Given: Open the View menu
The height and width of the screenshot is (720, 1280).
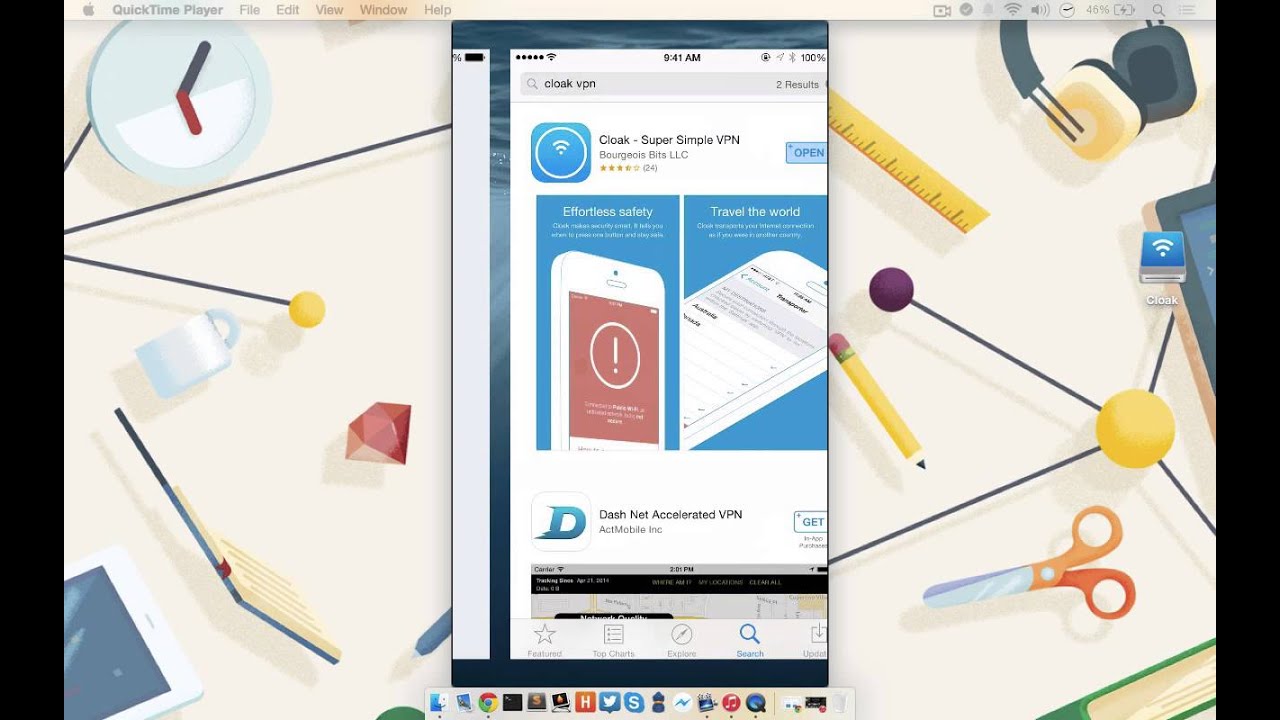Looking at the screenshot, I should 329,10.
